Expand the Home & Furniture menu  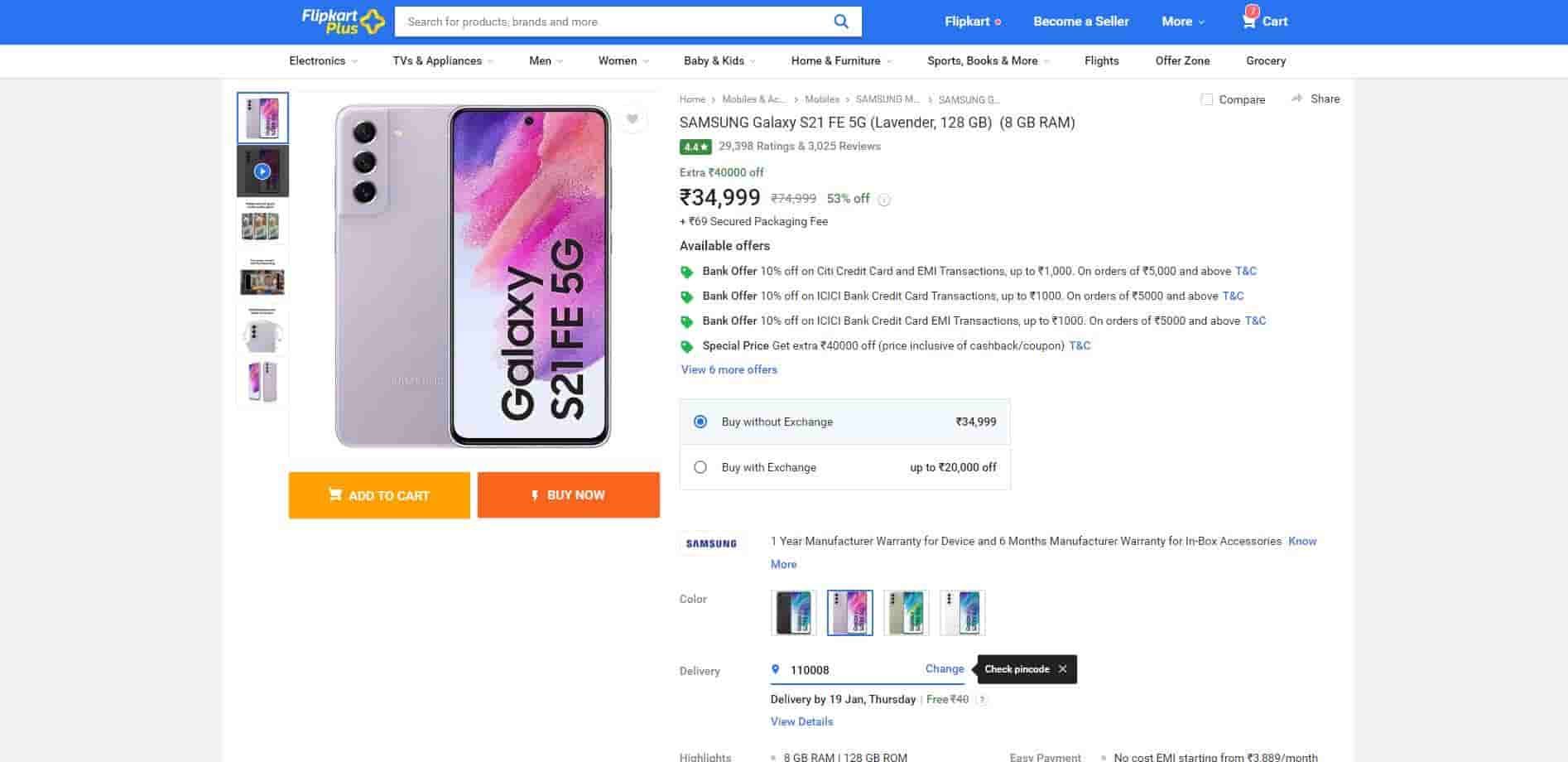click(x=841, y=61)
